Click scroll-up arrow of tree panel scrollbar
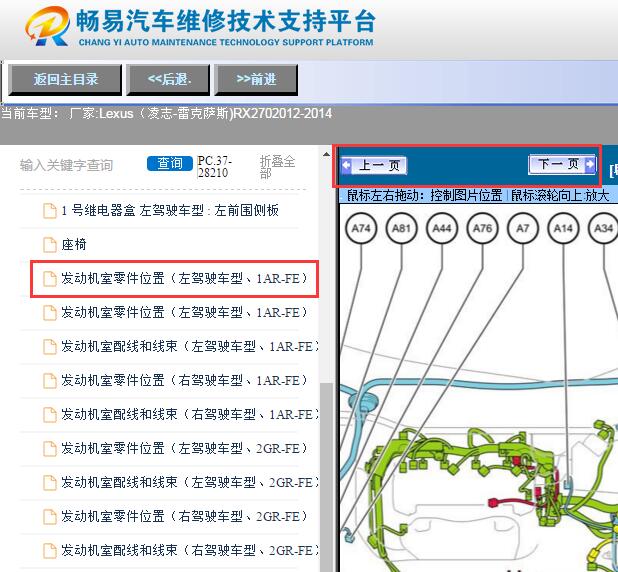The image size is (618, 572). point(326,155)
